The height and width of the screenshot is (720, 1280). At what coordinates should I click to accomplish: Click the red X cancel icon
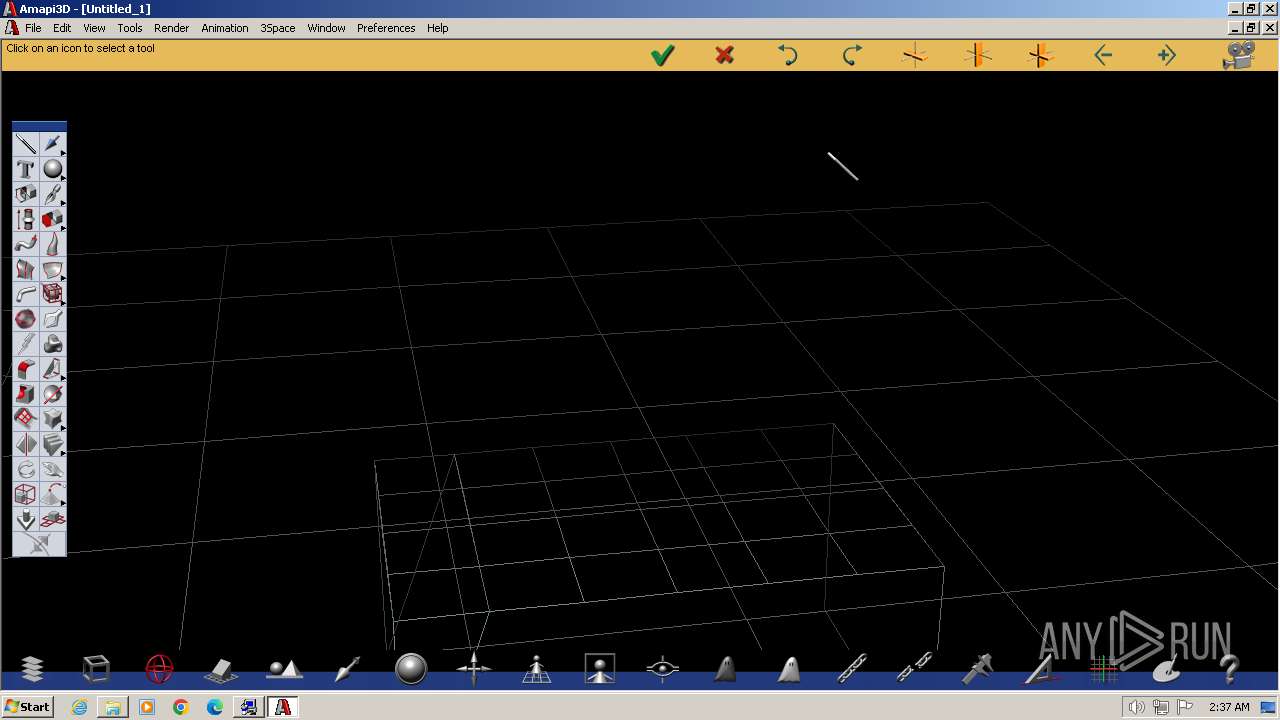pyautogui.click(x=725, y=56)
